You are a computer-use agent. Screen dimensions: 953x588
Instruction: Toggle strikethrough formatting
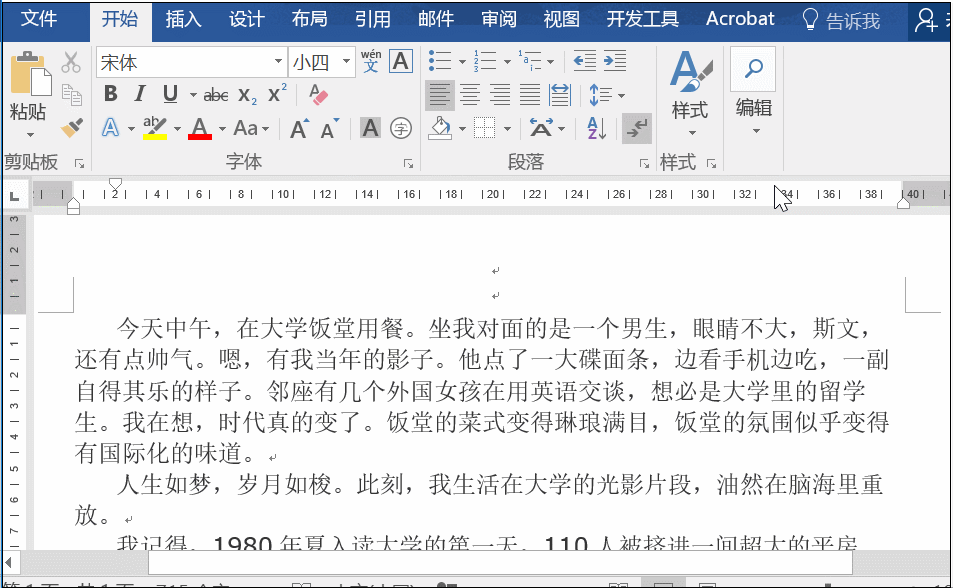pyautogui.click(x=216, y=95)
